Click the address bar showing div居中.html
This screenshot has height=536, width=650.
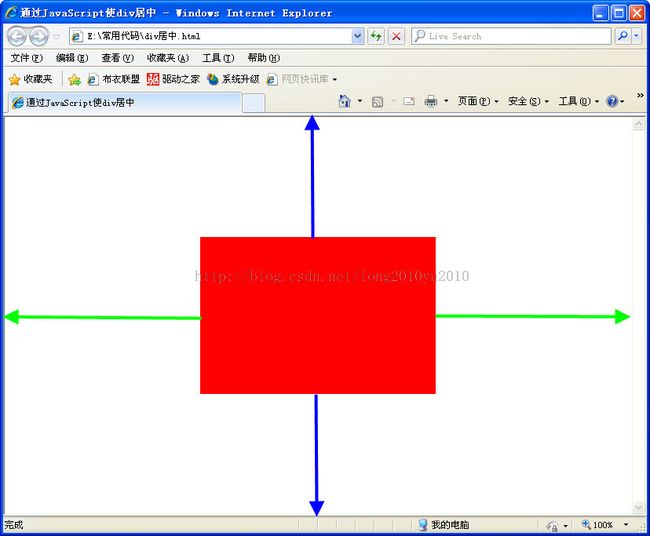211,36
